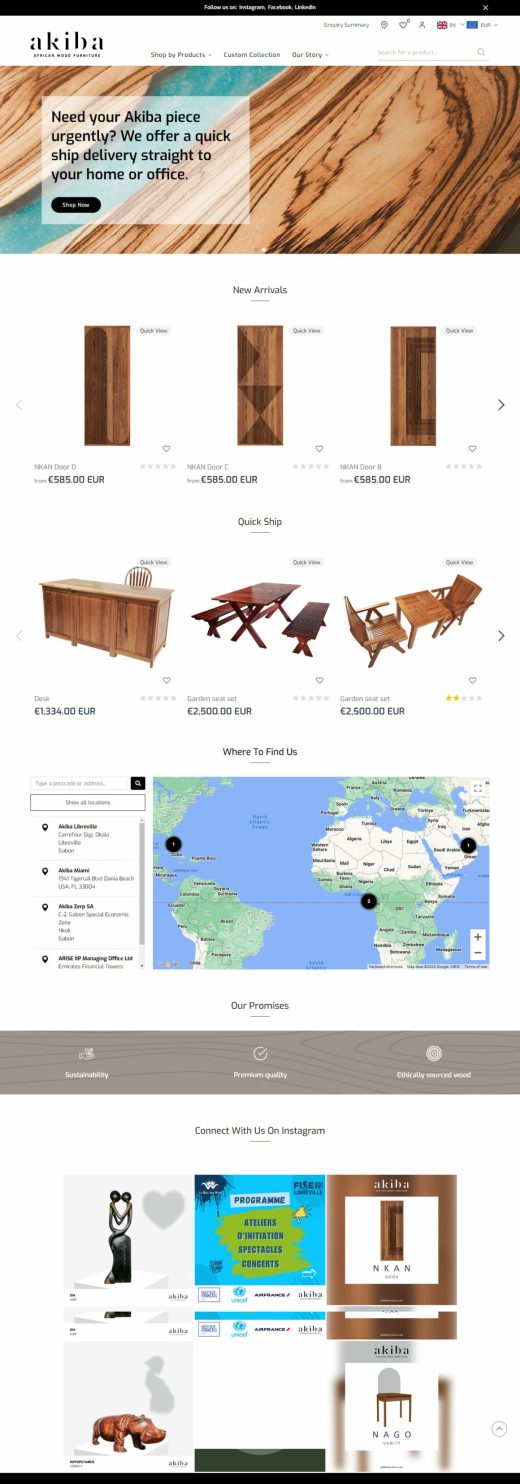Expand the Shop by Products menu
520x1484 pixels.
click(x=182, y=55)
